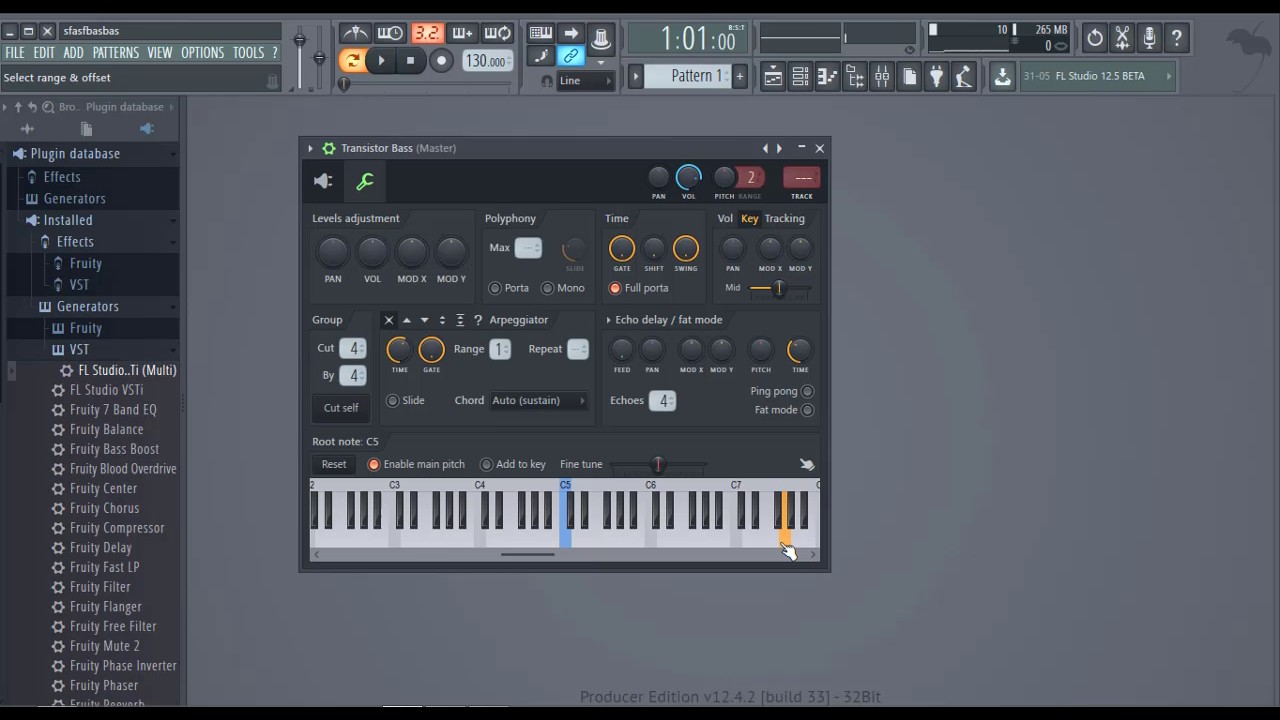This screenshot has height=720, width=1280.
Task: Enable the Porta option
Action: 494,288
